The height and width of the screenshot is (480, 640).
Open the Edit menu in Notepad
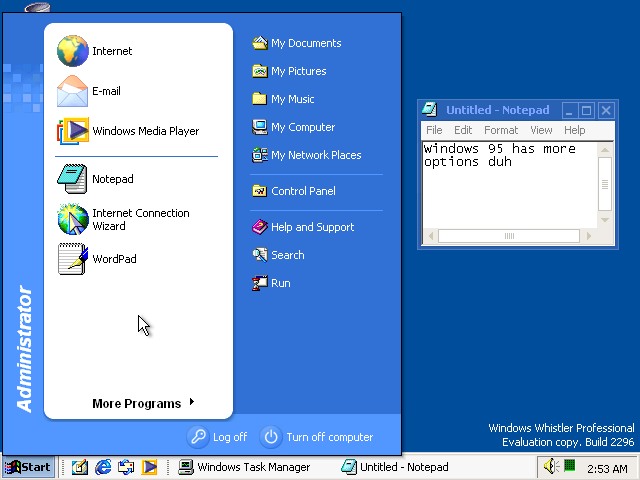pos(463,130)
